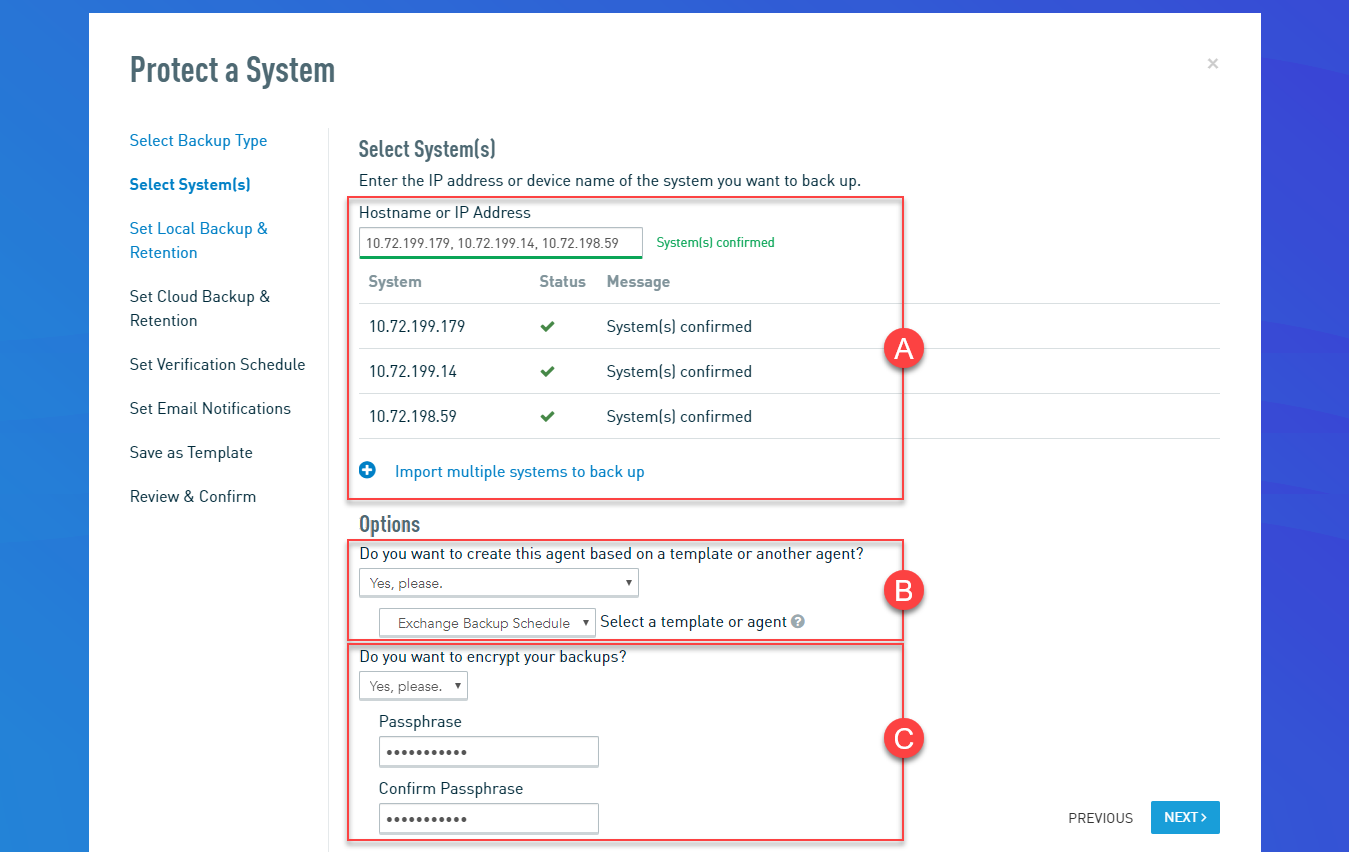Click the green checkmark for 10.72.199.179
The image size is (1349, 852).
(547, 327)
